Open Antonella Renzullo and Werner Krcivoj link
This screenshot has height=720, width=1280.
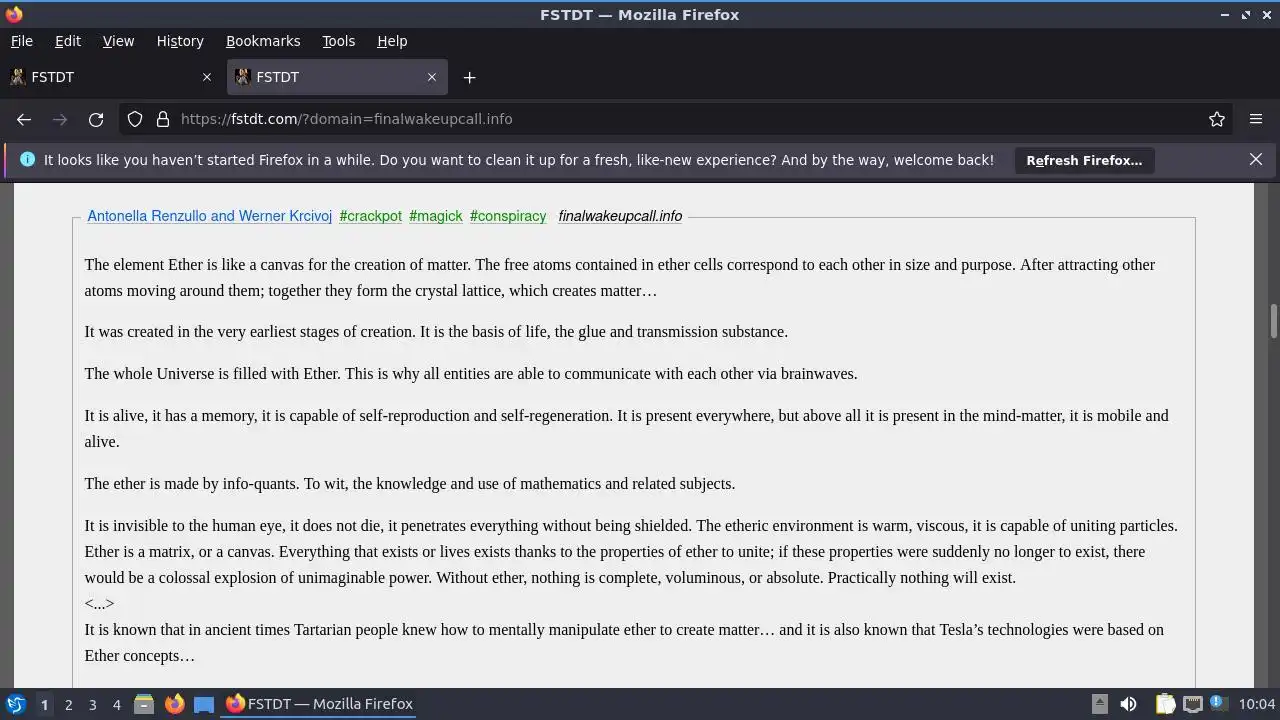click(x=210, y=216)
